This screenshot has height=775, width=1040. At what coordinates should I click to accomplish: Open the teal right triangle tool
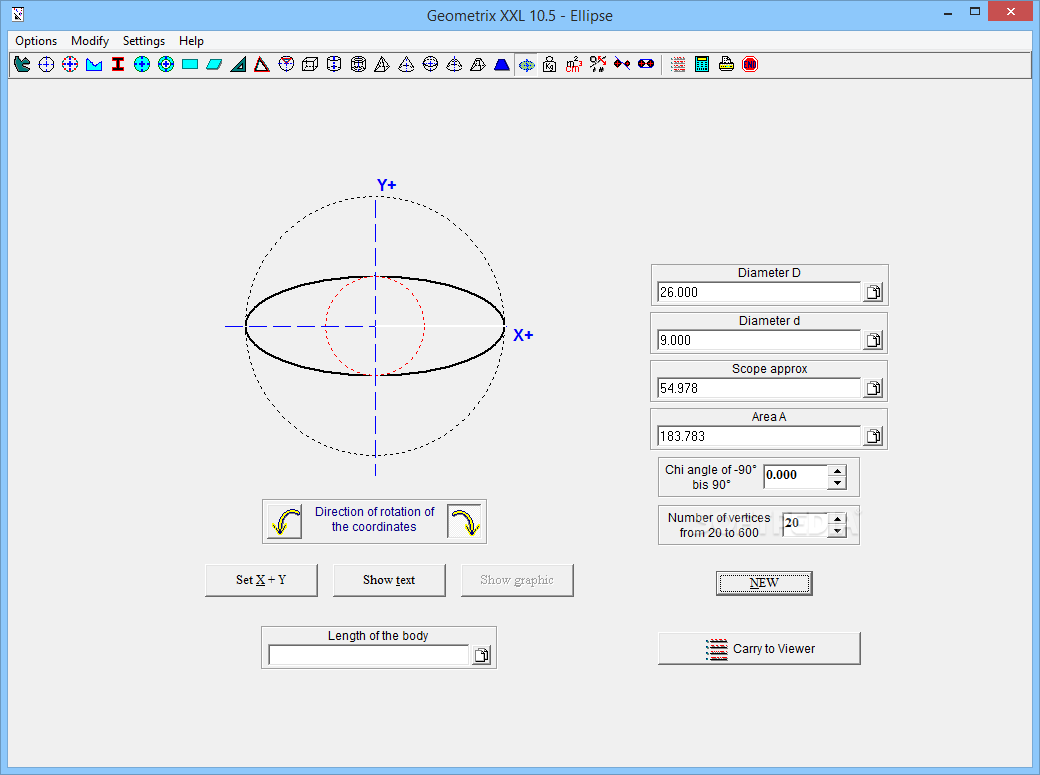coord(238,64)
